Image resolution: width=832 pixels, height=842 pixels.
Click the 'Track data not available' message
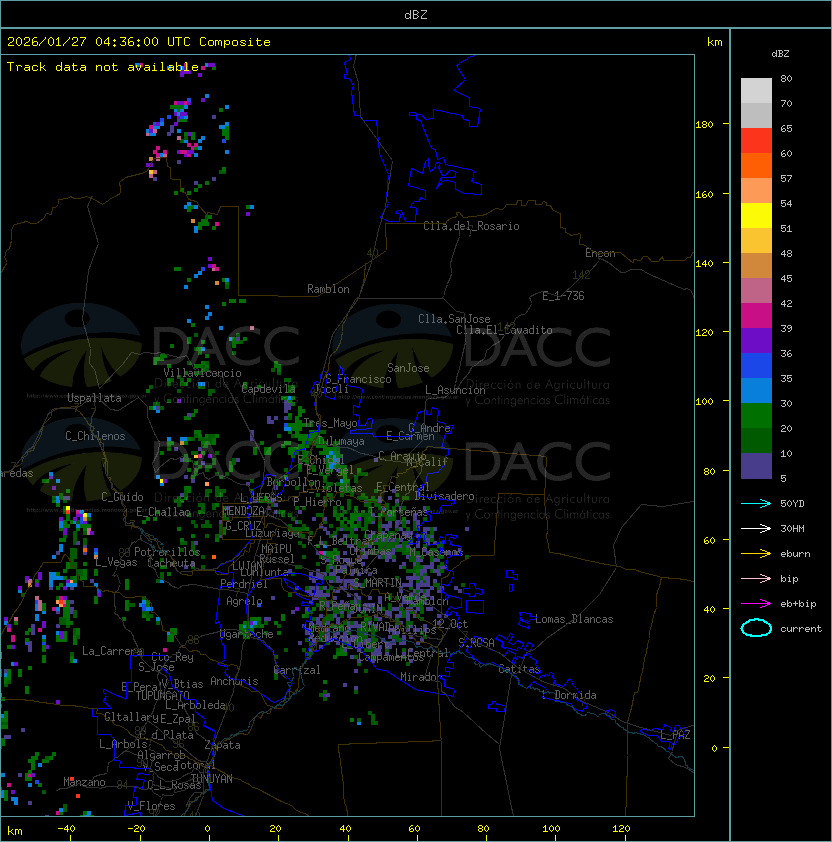(102, 67)
